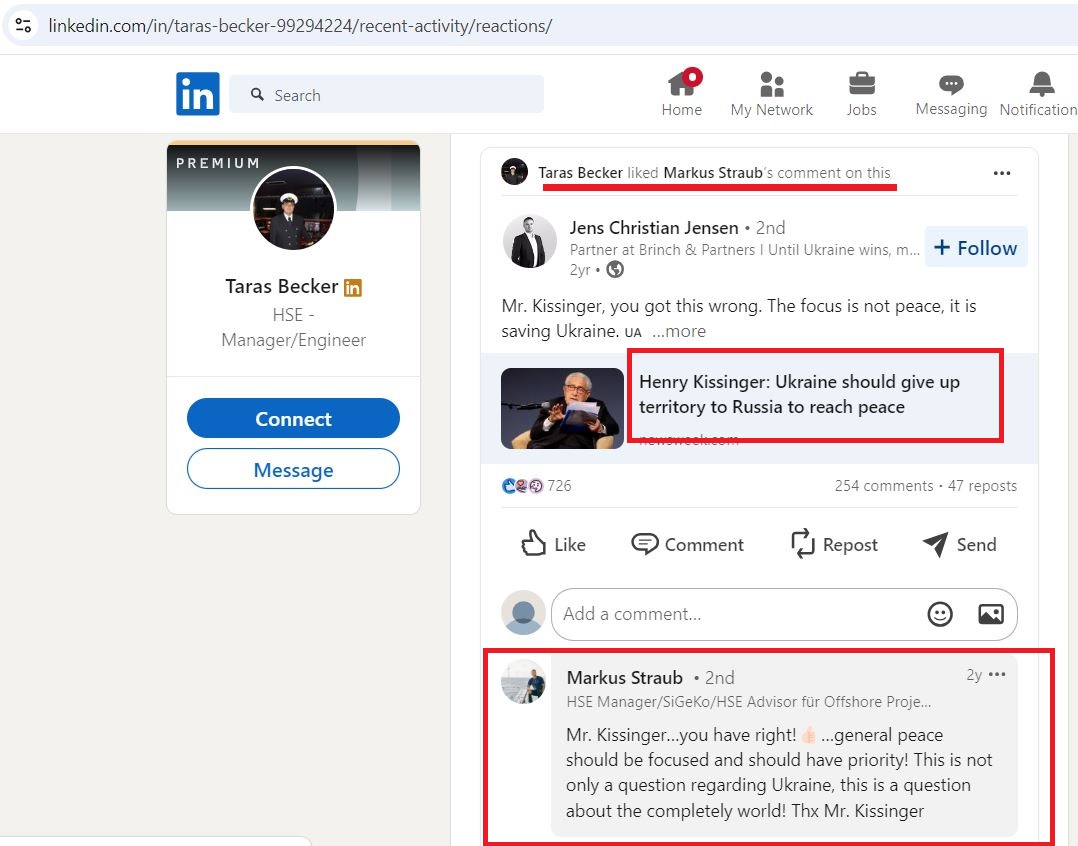Click the 726 reactions count

[x=560, y=486]
